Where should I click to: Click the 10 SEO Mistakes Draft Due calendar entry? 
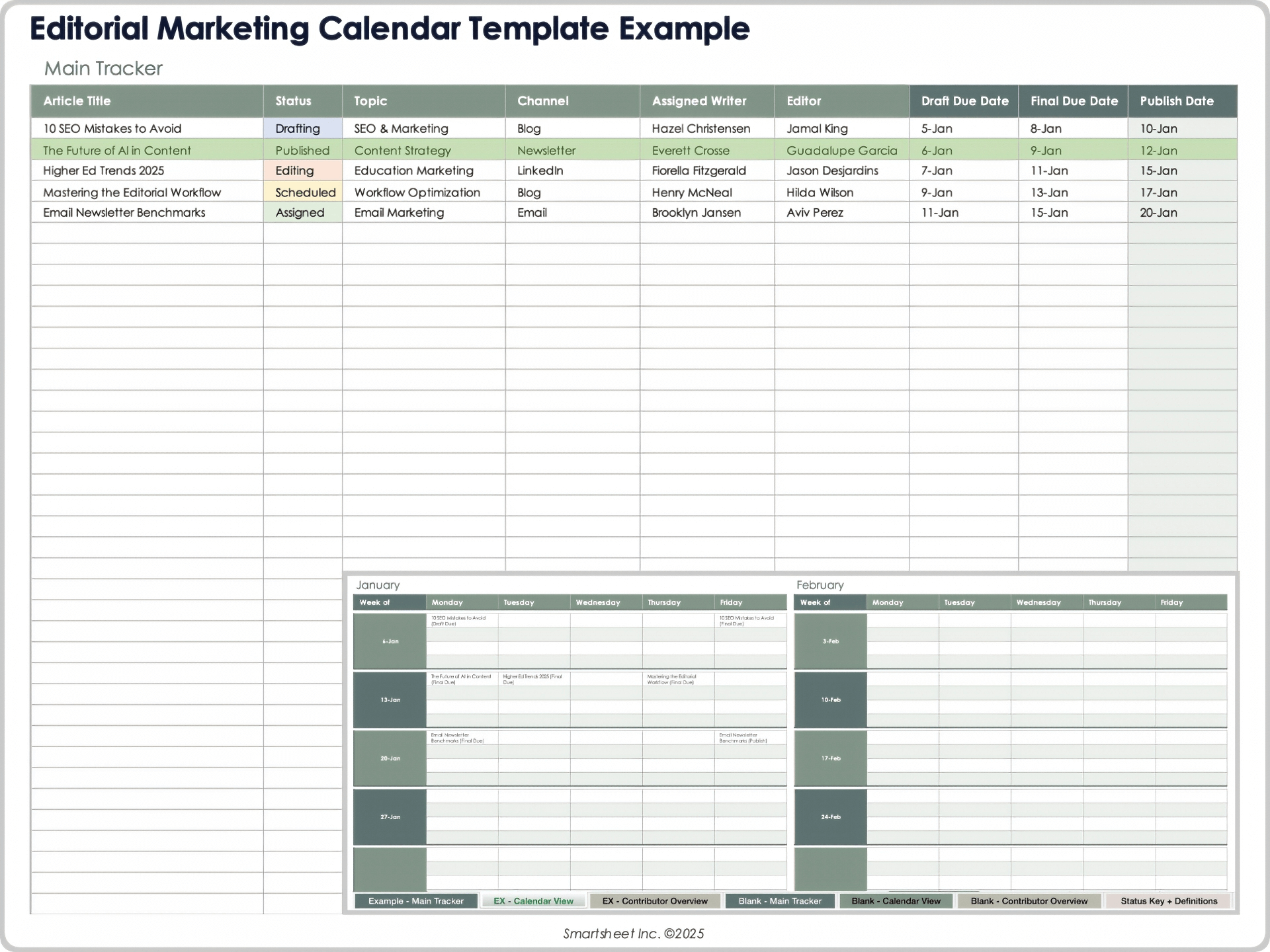click(x=462, y=621)
